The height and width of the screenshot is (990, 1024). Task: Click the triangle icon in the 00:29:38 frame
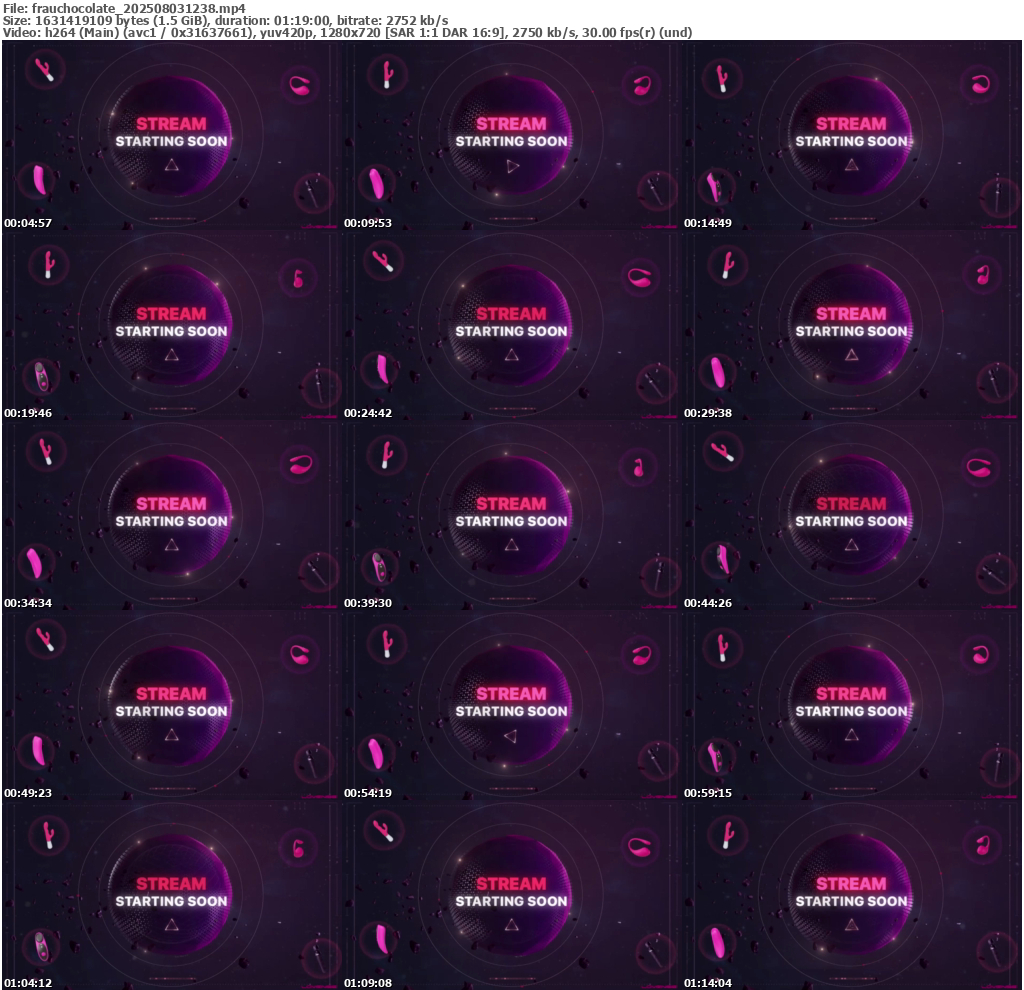coord(851,355)
